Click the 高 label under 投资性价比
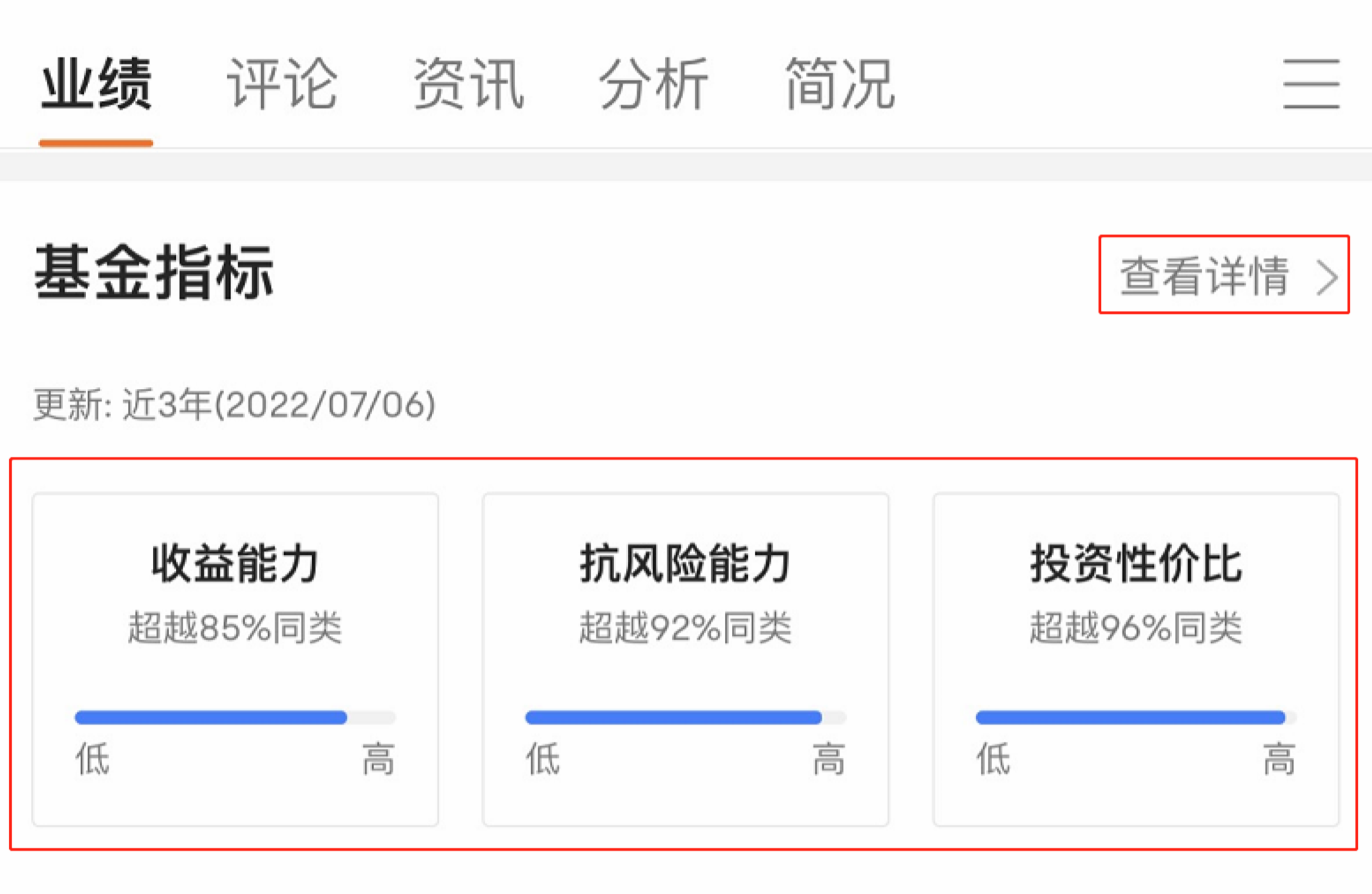Screen dimensions: 1372x894 click(1279, 759)
